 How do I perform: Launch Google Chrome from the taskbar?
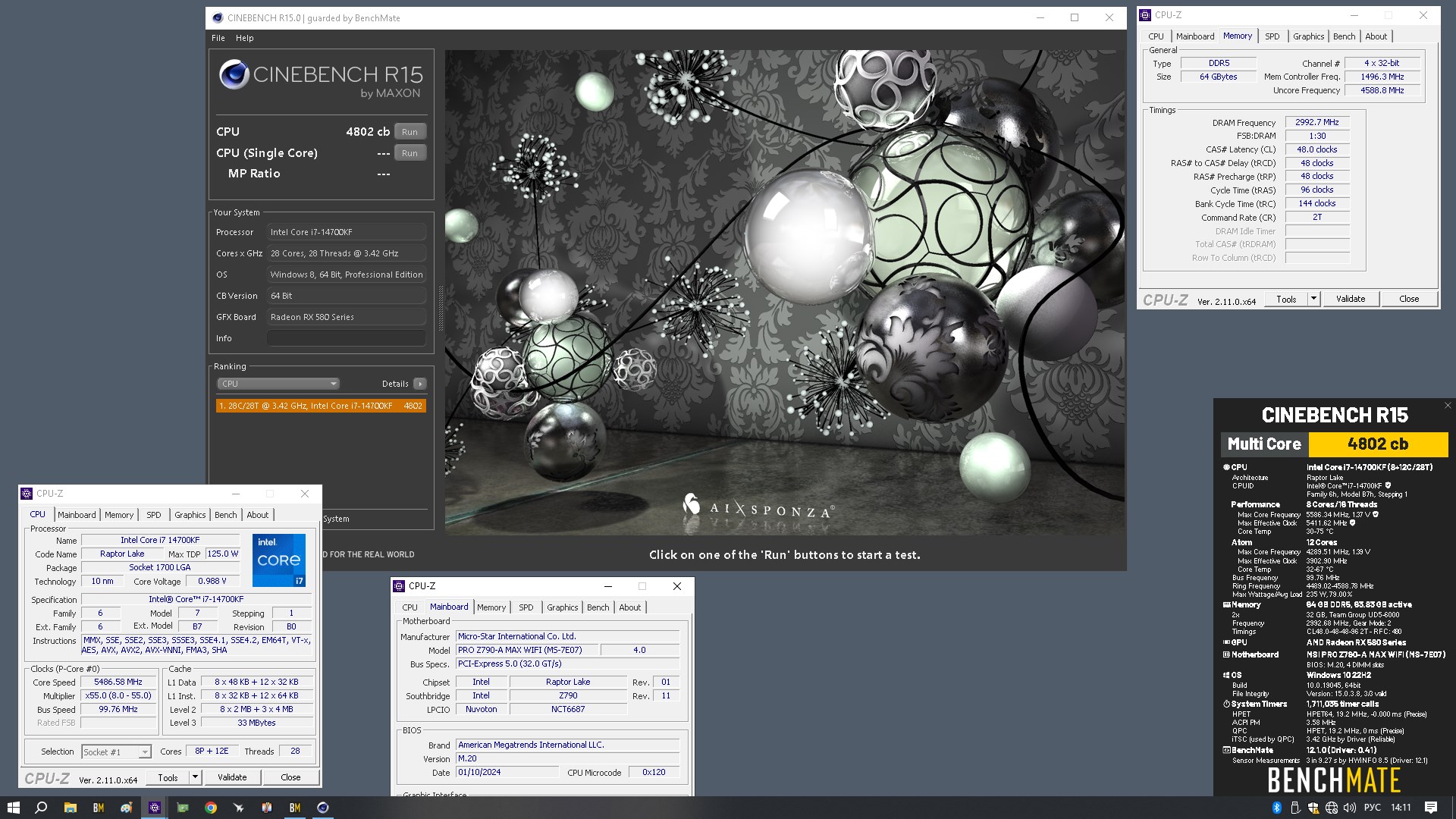[211, 808]
